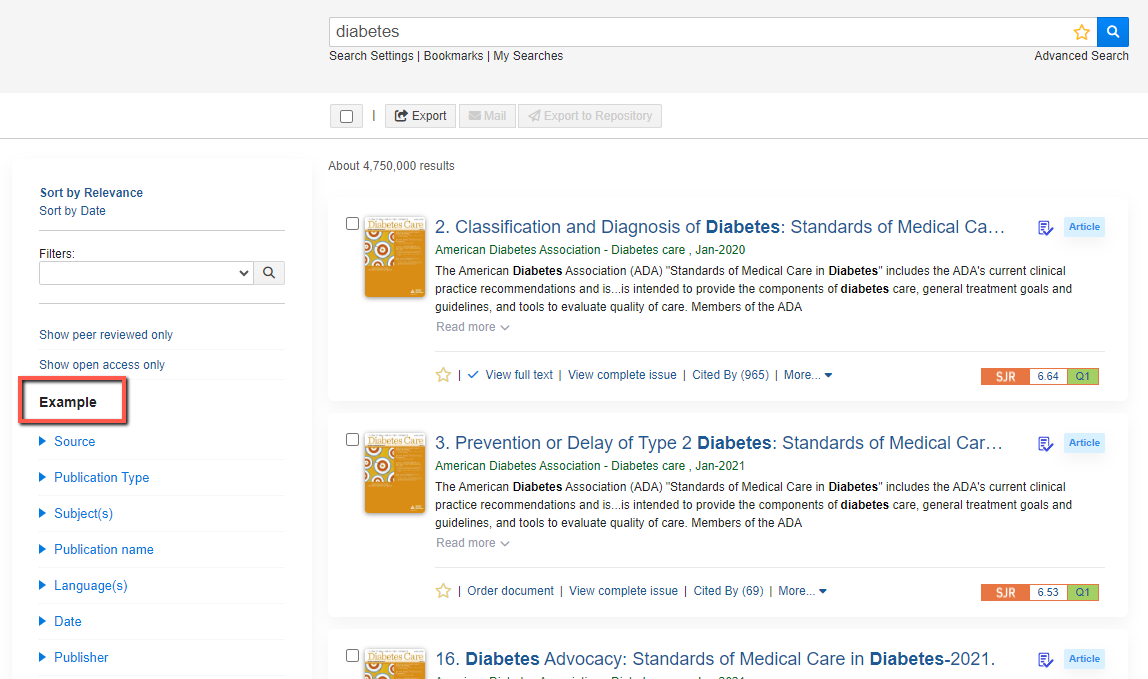Open the More... dropdown on result 2
The height and width of the screenshot is (679, 1148).
(808, 375)
